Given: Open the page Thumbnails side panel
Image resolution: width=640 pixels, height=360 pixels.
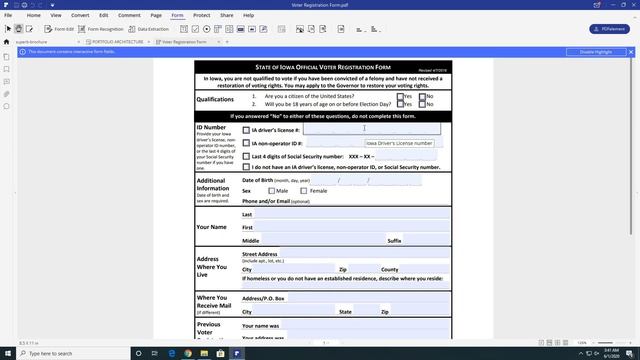Looking at the screenshot, I should click(6, 57).
